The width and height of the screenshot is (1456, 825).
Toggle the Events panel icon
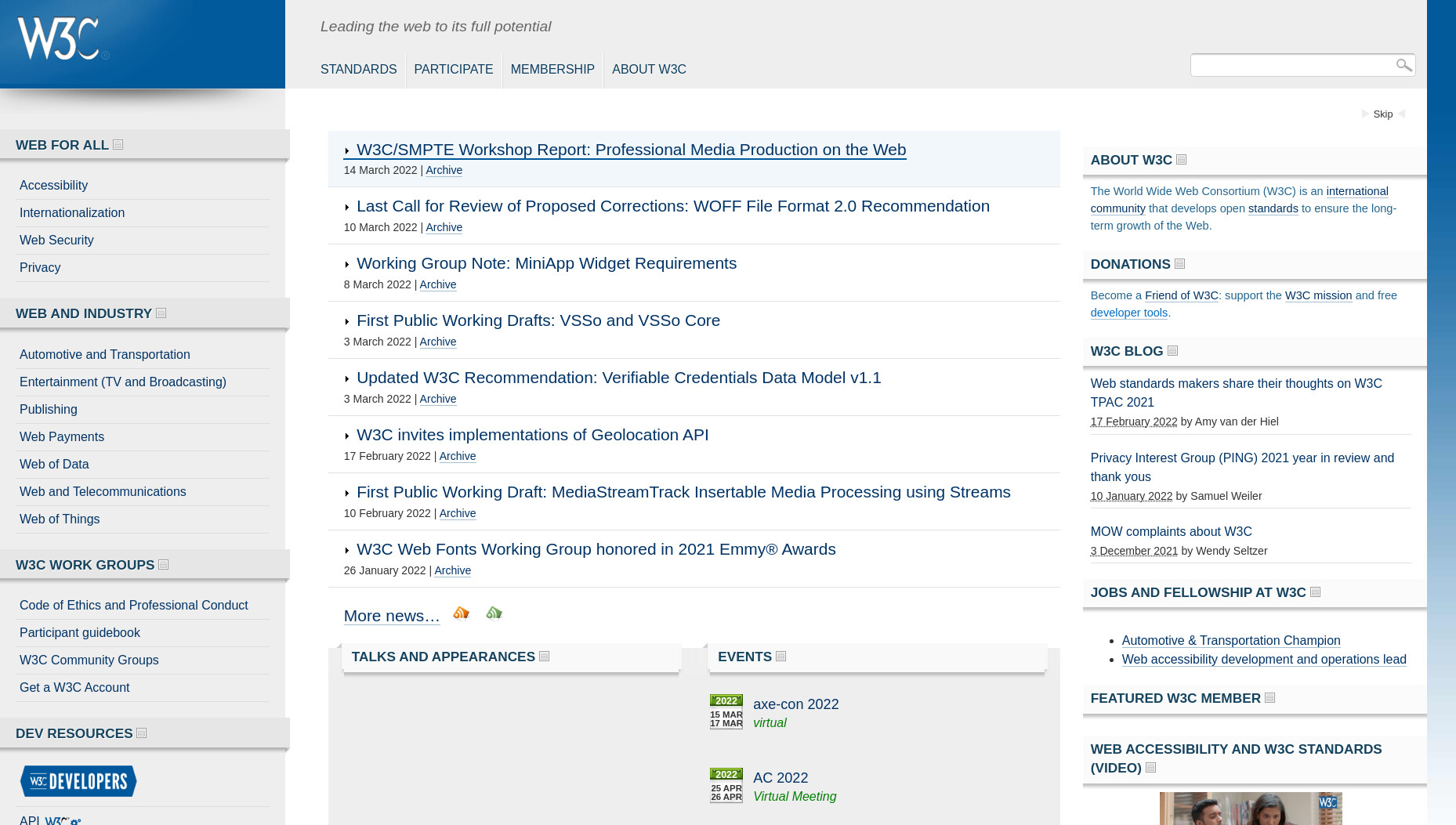coord(781,657)
